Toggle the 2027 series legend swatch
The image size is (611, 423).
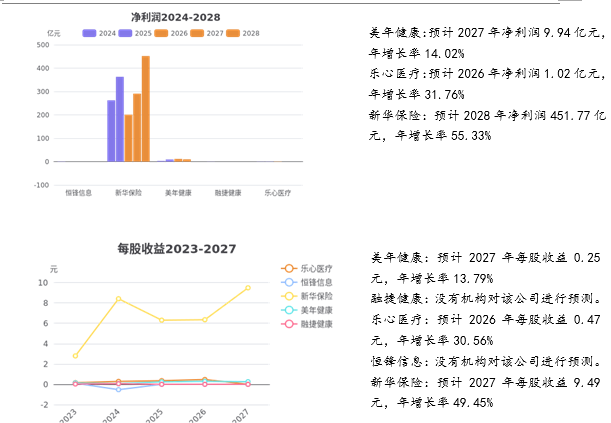click(197, 33)
